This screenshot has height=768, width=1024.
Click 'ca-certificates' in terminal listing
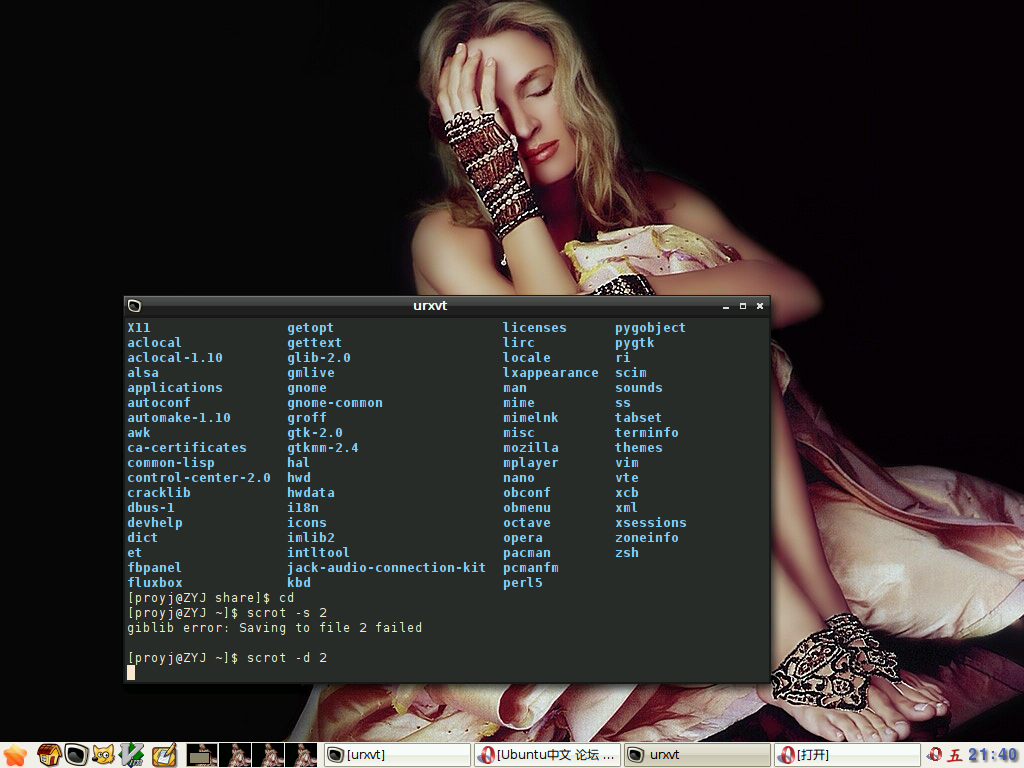(187, 448)
